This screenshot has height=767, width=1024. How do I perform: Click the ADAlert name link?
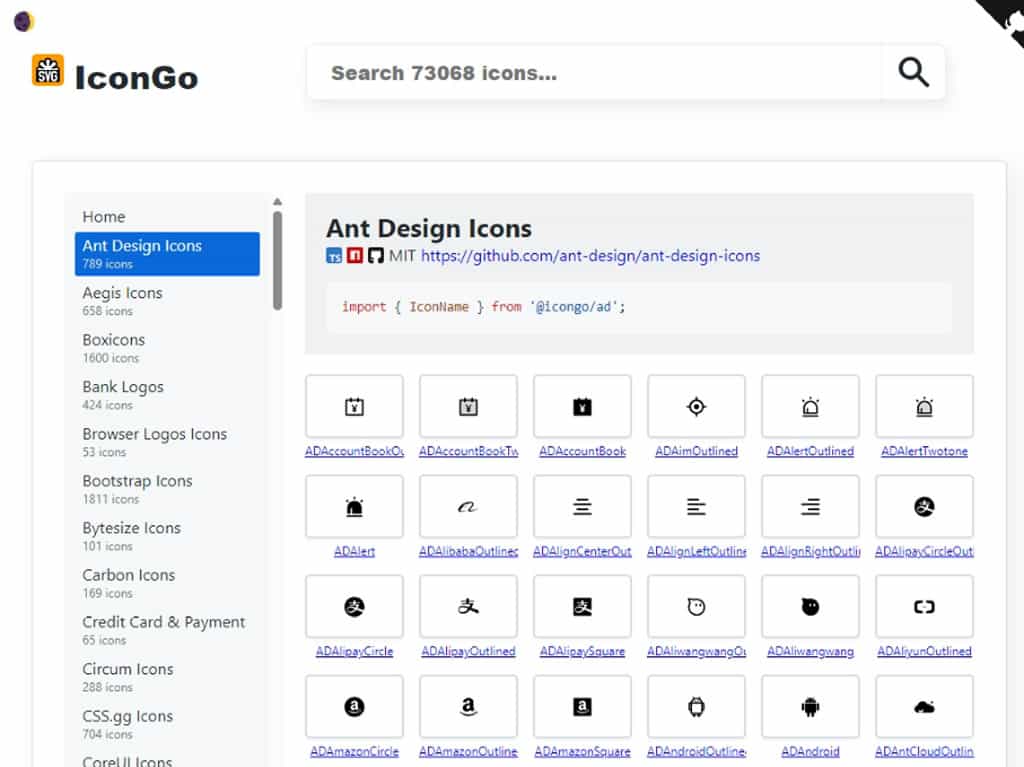pos(354,551)
